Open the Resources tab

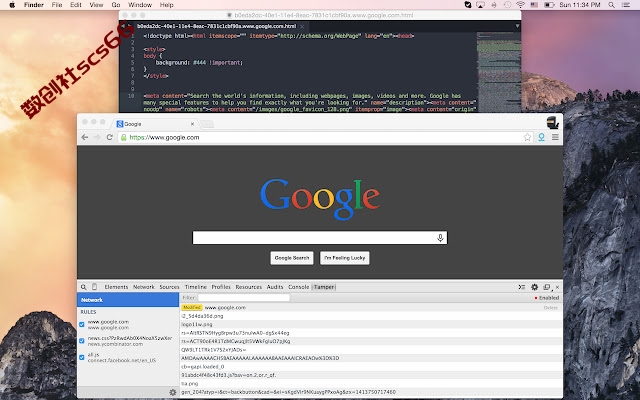point(249,287)
